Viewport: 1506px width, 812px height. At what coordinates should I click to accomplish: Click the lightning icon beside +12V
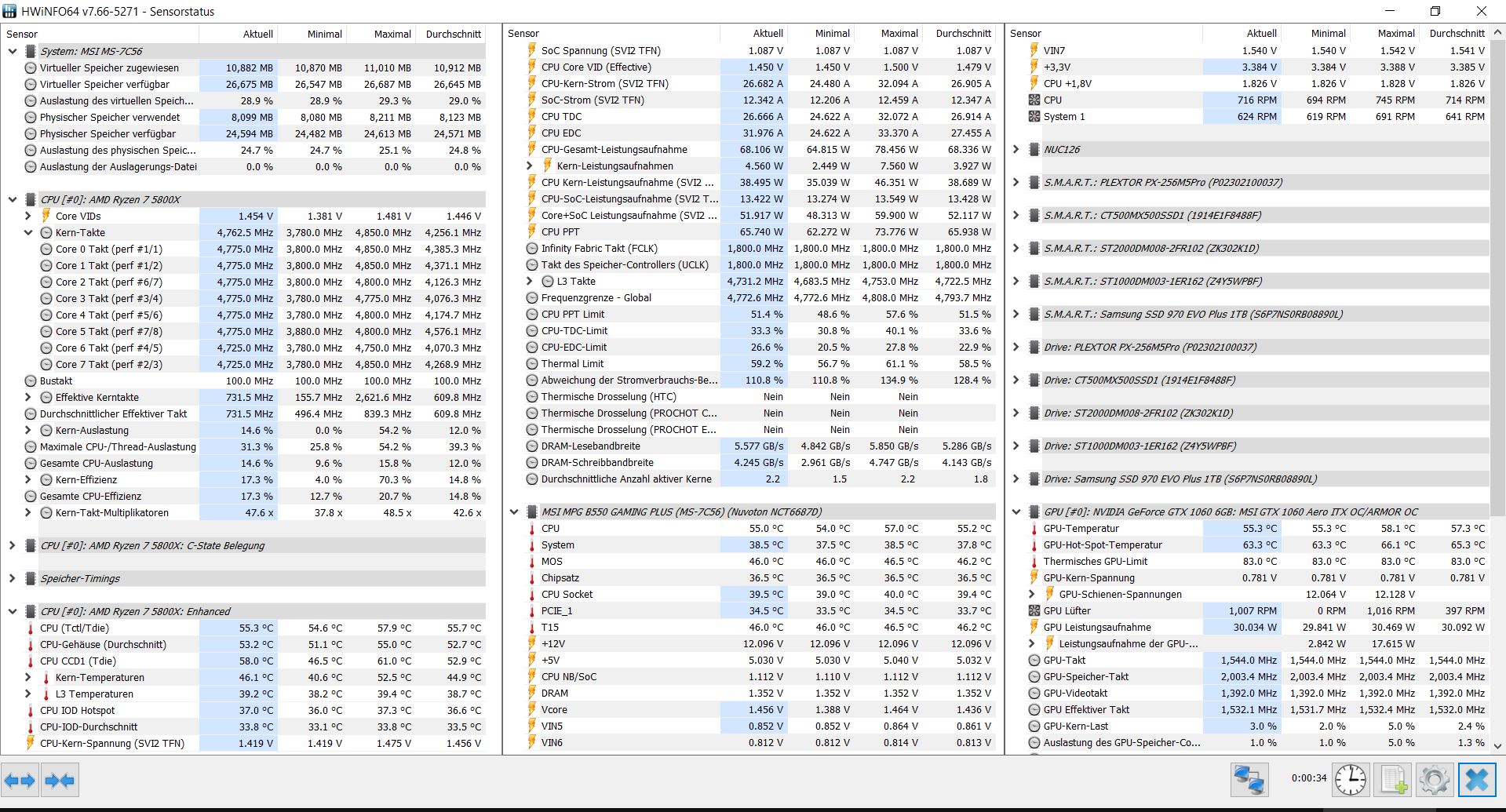click(532, 643)
